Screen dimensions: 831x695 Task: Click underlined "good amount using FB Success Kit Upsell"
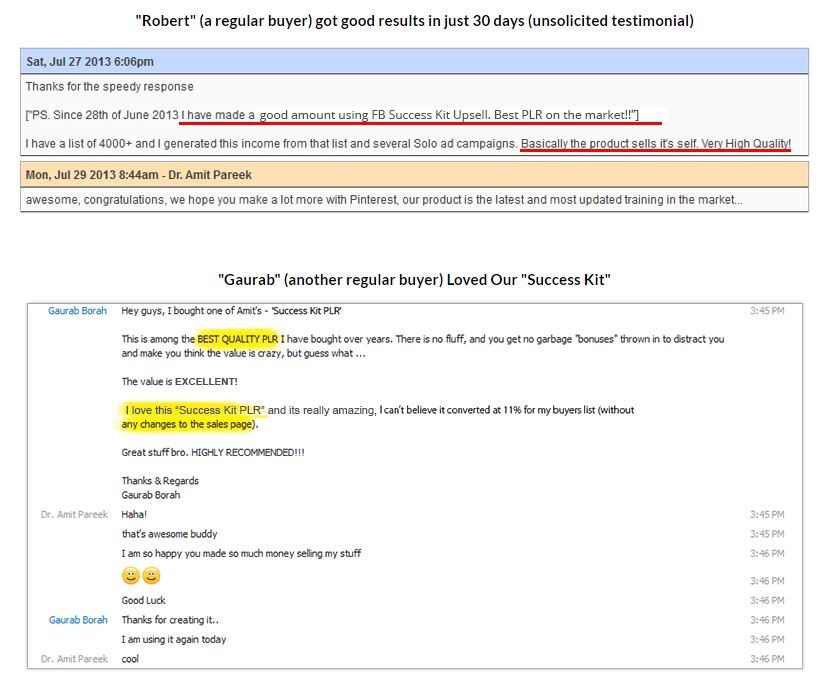pos(374,115)
